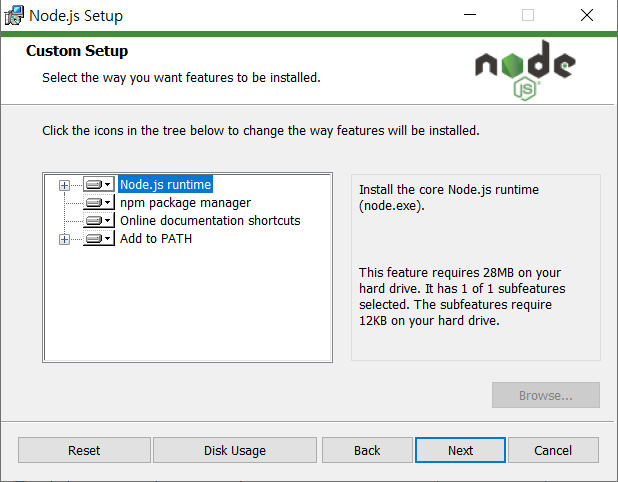618x482 pixels.
Task: Select Online documentation shortcuts feature
Action: [210, 221]
